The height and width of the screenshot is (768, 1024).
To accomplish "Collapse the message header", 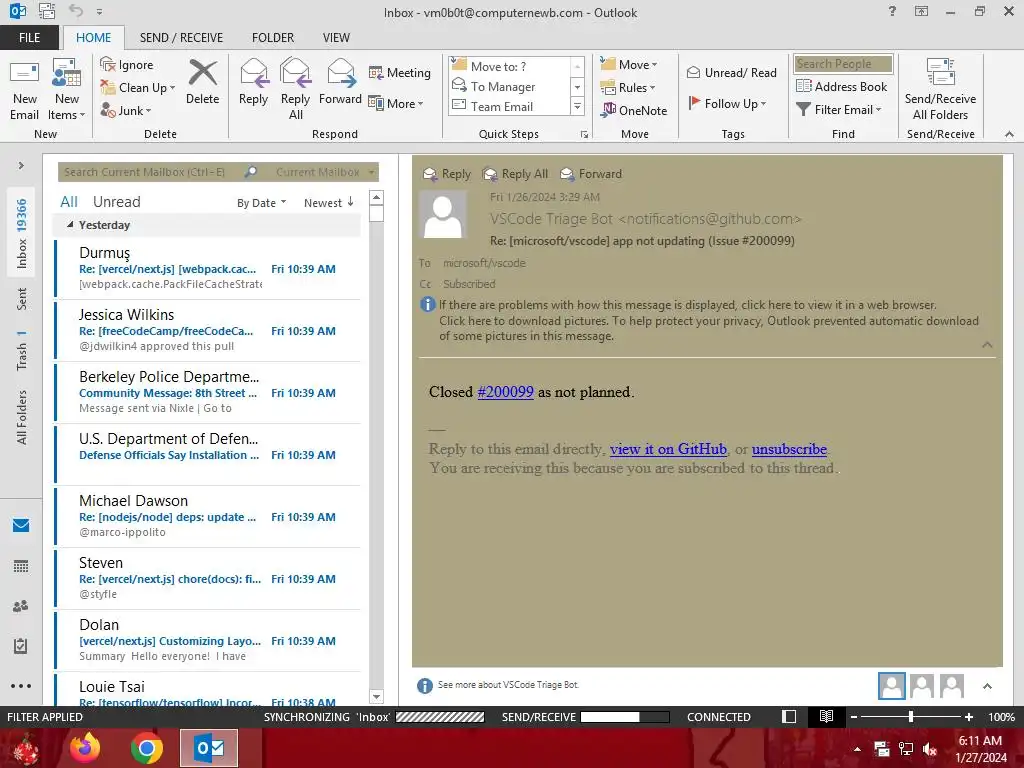I will click(987, 345).
